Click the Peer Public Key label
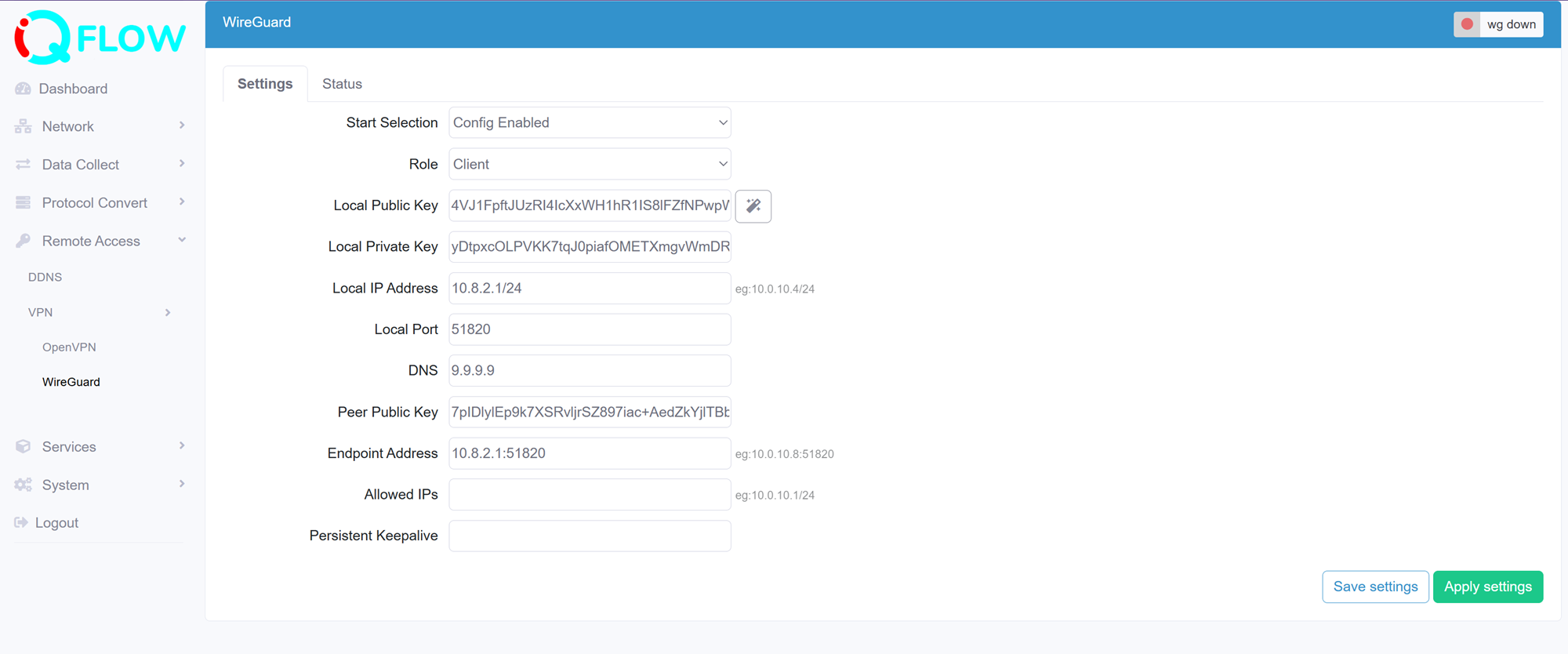Screen dimensions: 1568x654 [x=387, y=412]
